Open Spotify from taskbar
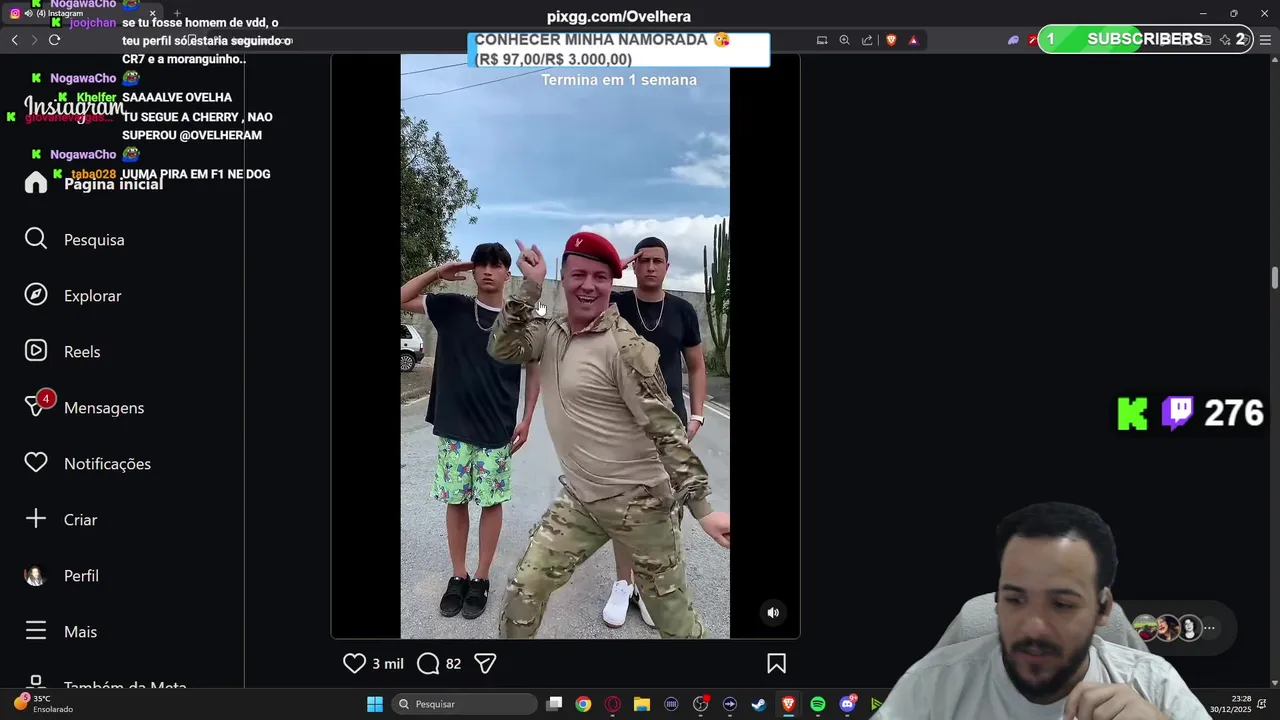 click(x=818, y=704)
